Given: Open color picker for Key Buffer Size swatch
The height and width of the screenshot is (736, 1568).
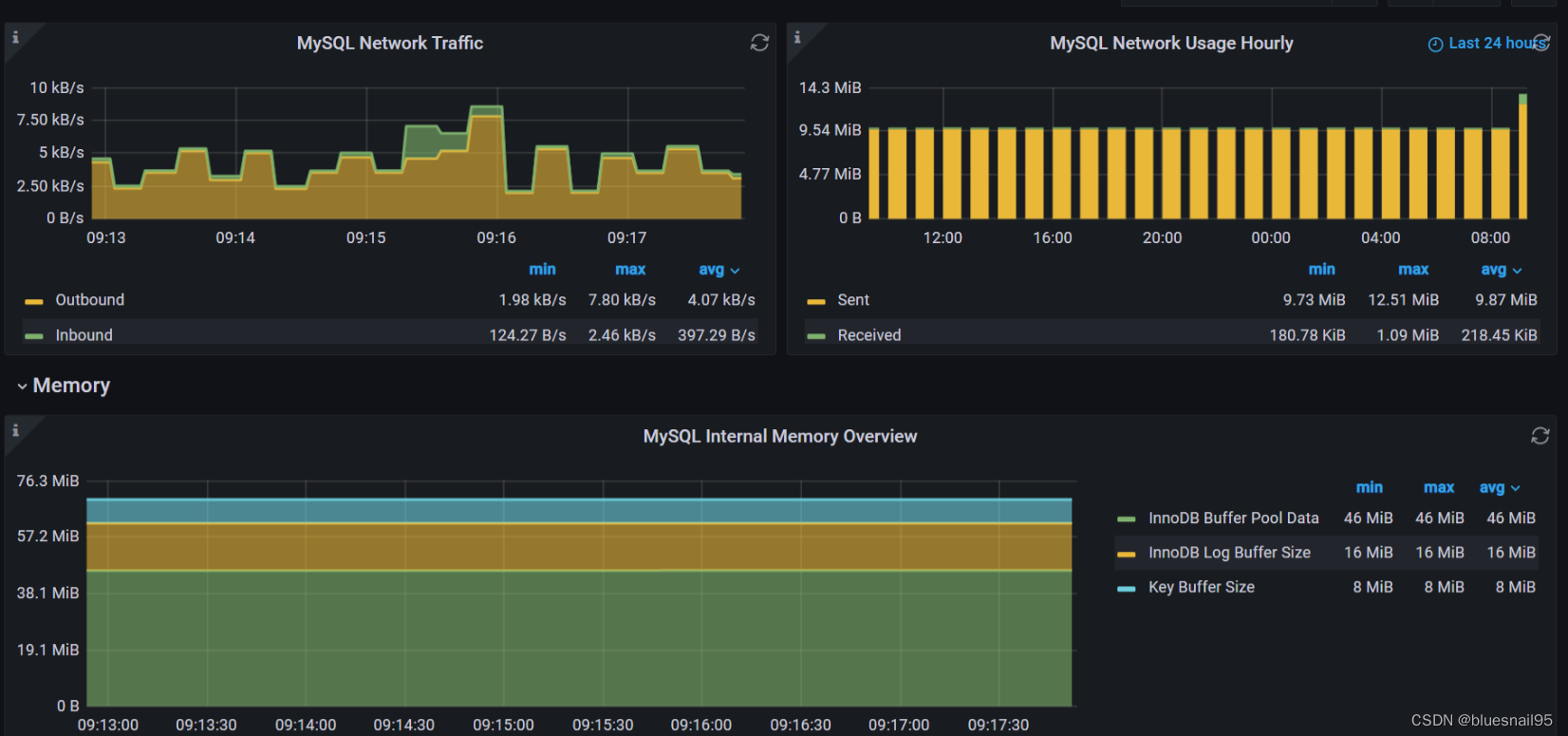Looking at the screenshot, I should [x=1127, y=589].
